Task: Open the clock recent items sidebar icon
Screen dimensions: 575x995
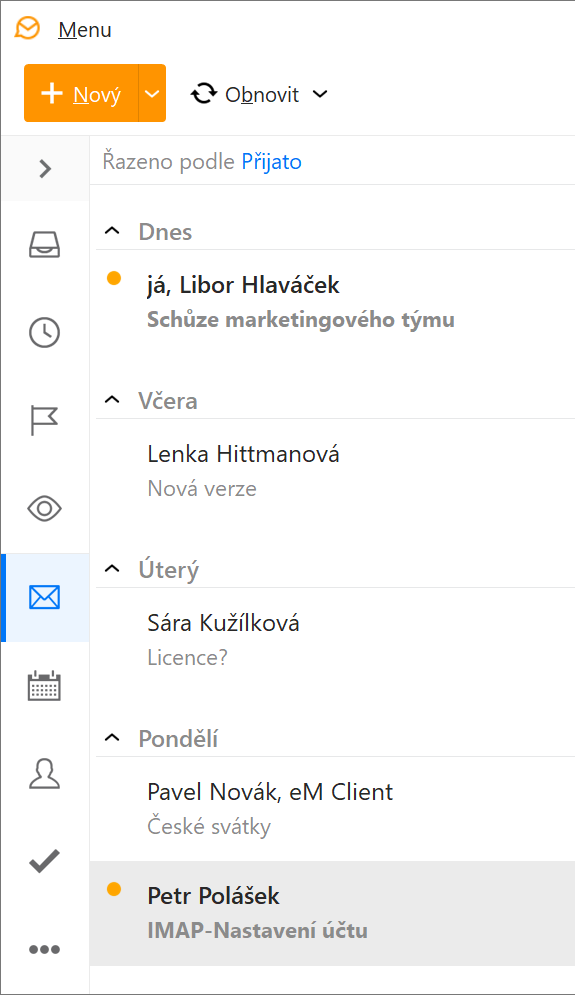Action: tap(44, 333)
